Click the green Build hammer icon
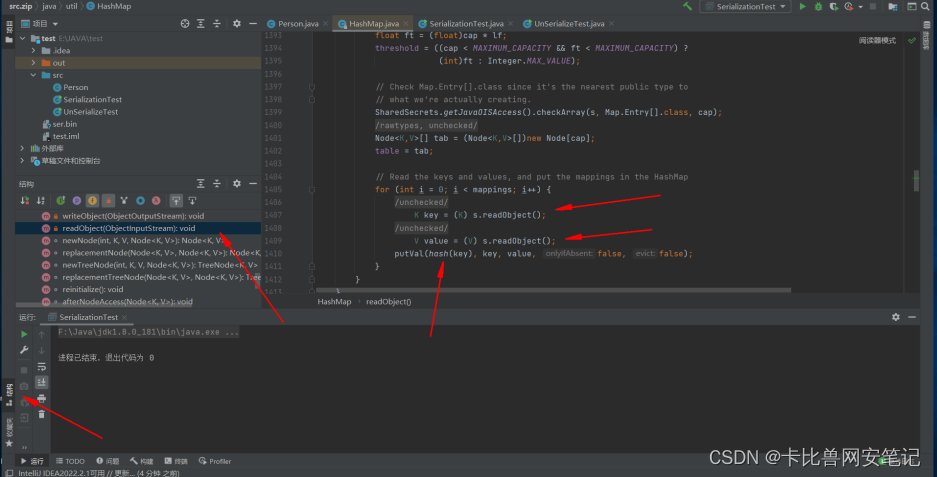 [687, 6]
